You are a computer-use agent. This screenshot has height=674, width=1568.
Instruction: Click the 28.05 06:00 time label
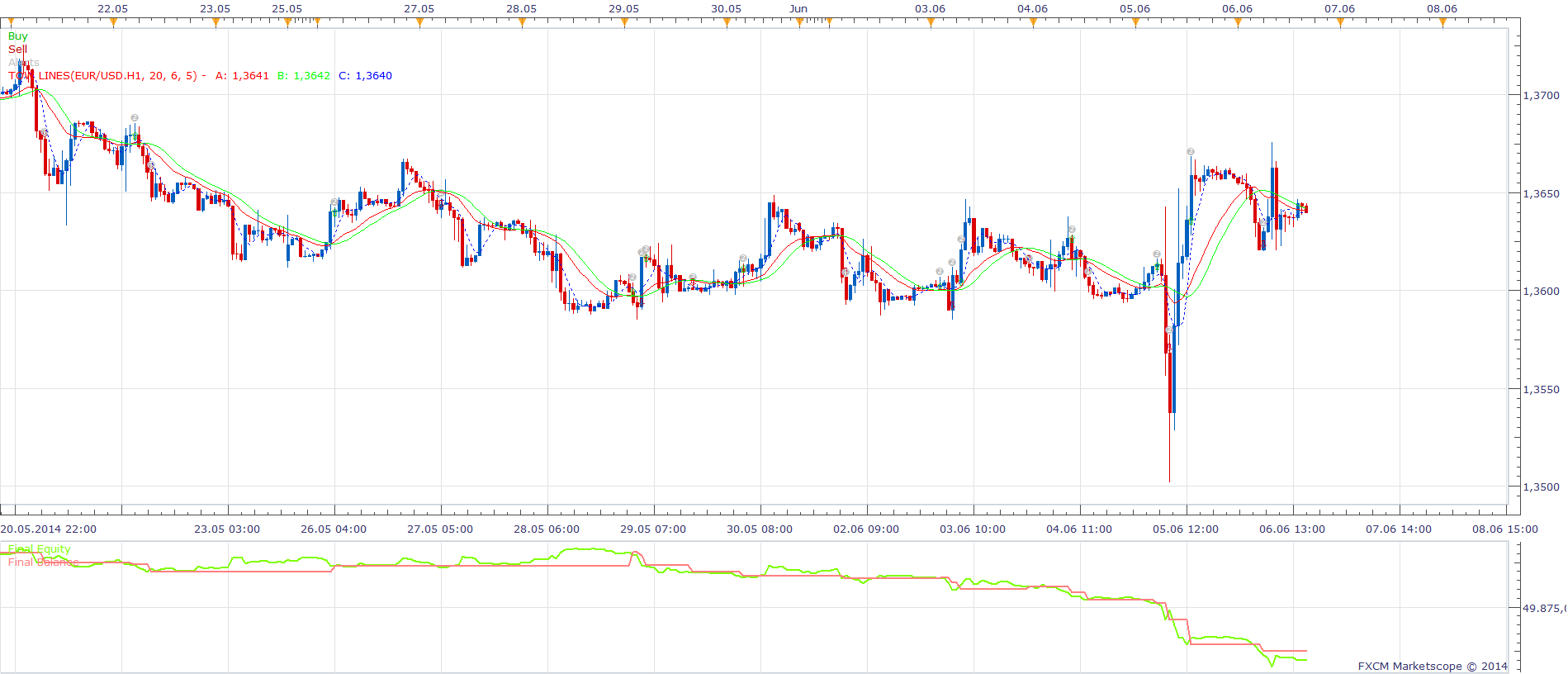tap(547, 529)
